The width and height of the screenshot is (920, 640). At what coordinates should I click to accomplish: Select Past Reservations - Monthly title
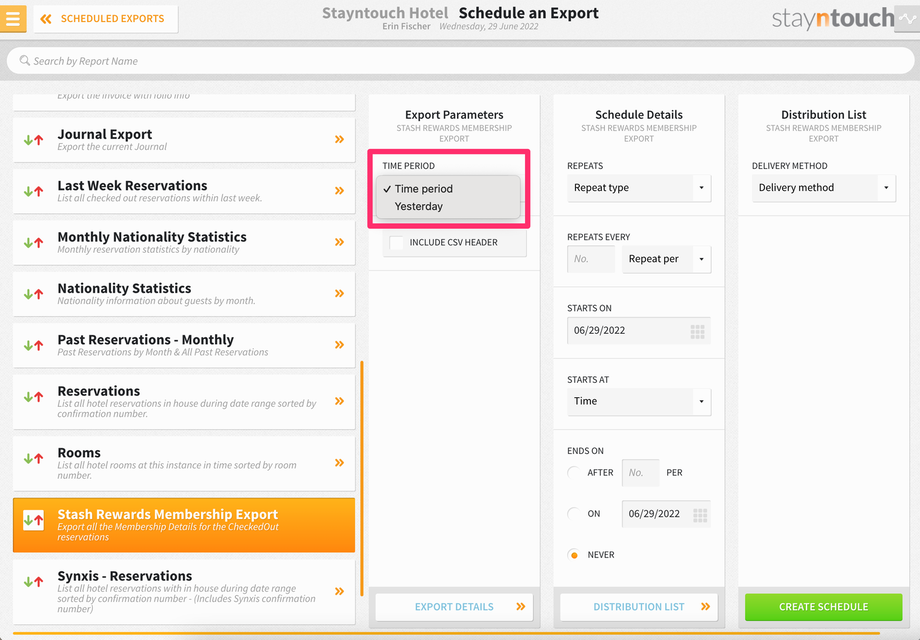pos(146,340)
